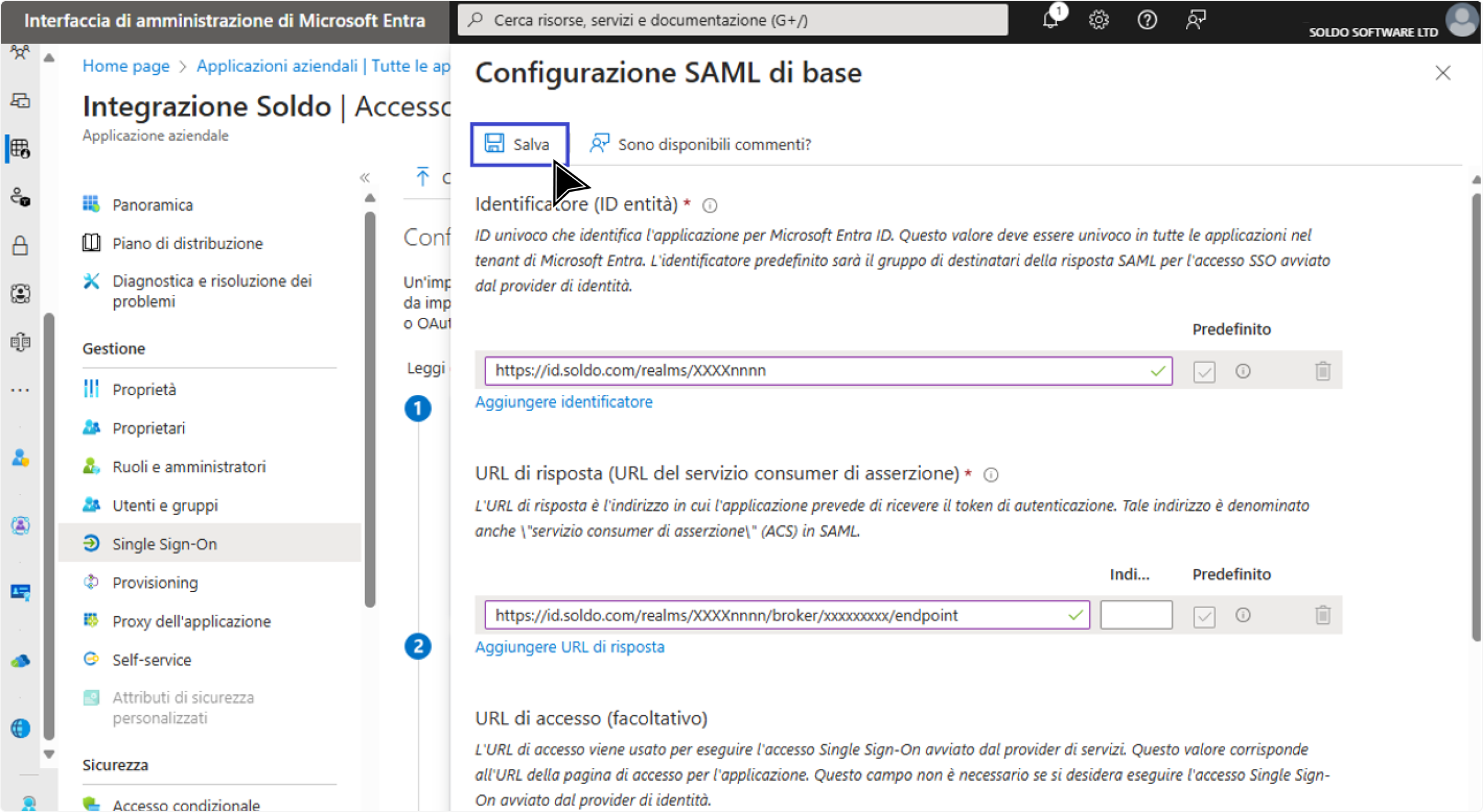Click the URL di risposta input field
1483x812 pixels.
pyautogui.click(x=787, y=615)
